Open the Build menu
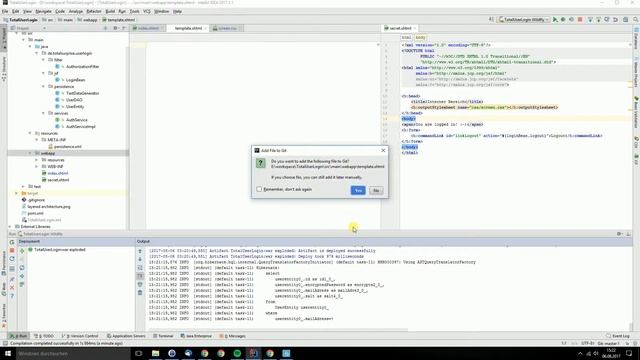This screenshot has height=360, width=640. [x=110, y=11]
